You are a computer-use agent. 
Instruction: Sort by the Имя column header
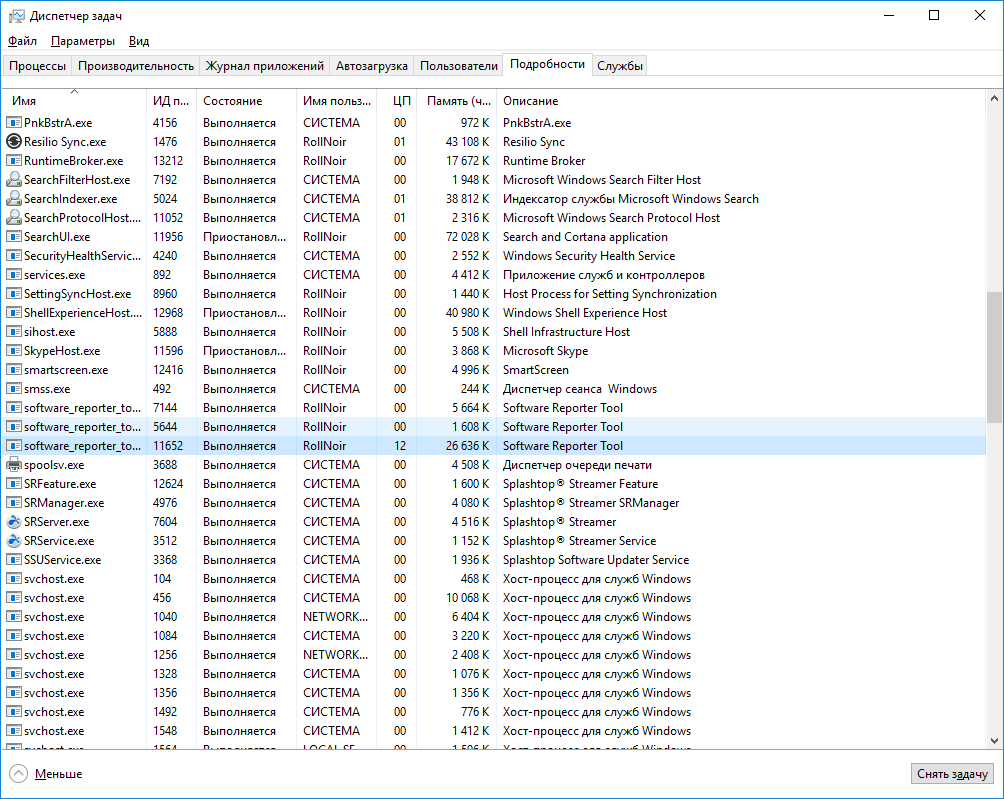tap(74, 101)
